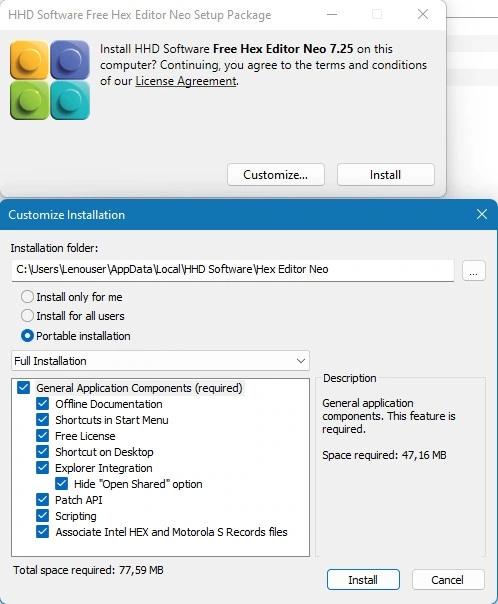Viewport: 498px width, 604px height.
Task: Open the License Agreement link
Action: [x=186, y=81]
